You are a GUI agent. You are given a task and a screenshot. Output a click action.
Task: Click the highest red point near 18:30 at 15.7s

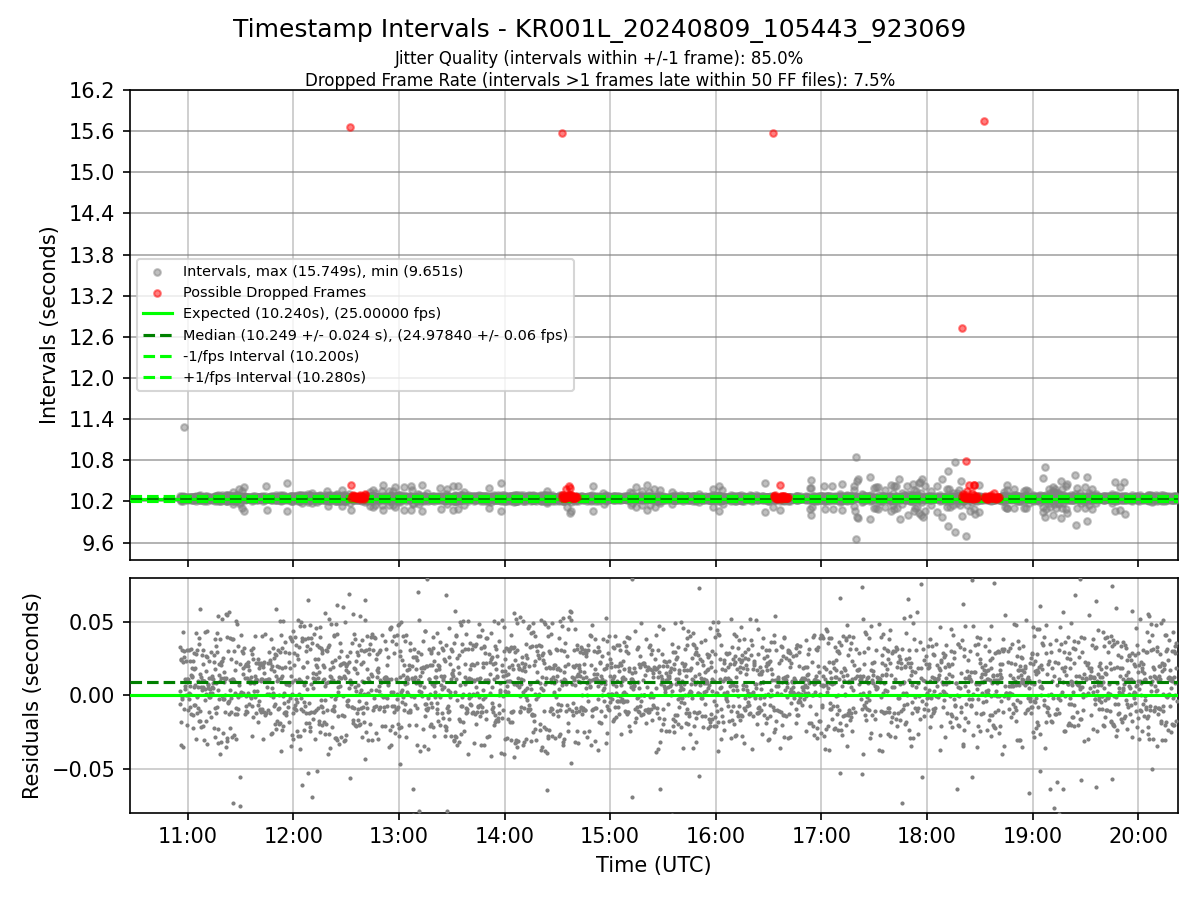984,121
